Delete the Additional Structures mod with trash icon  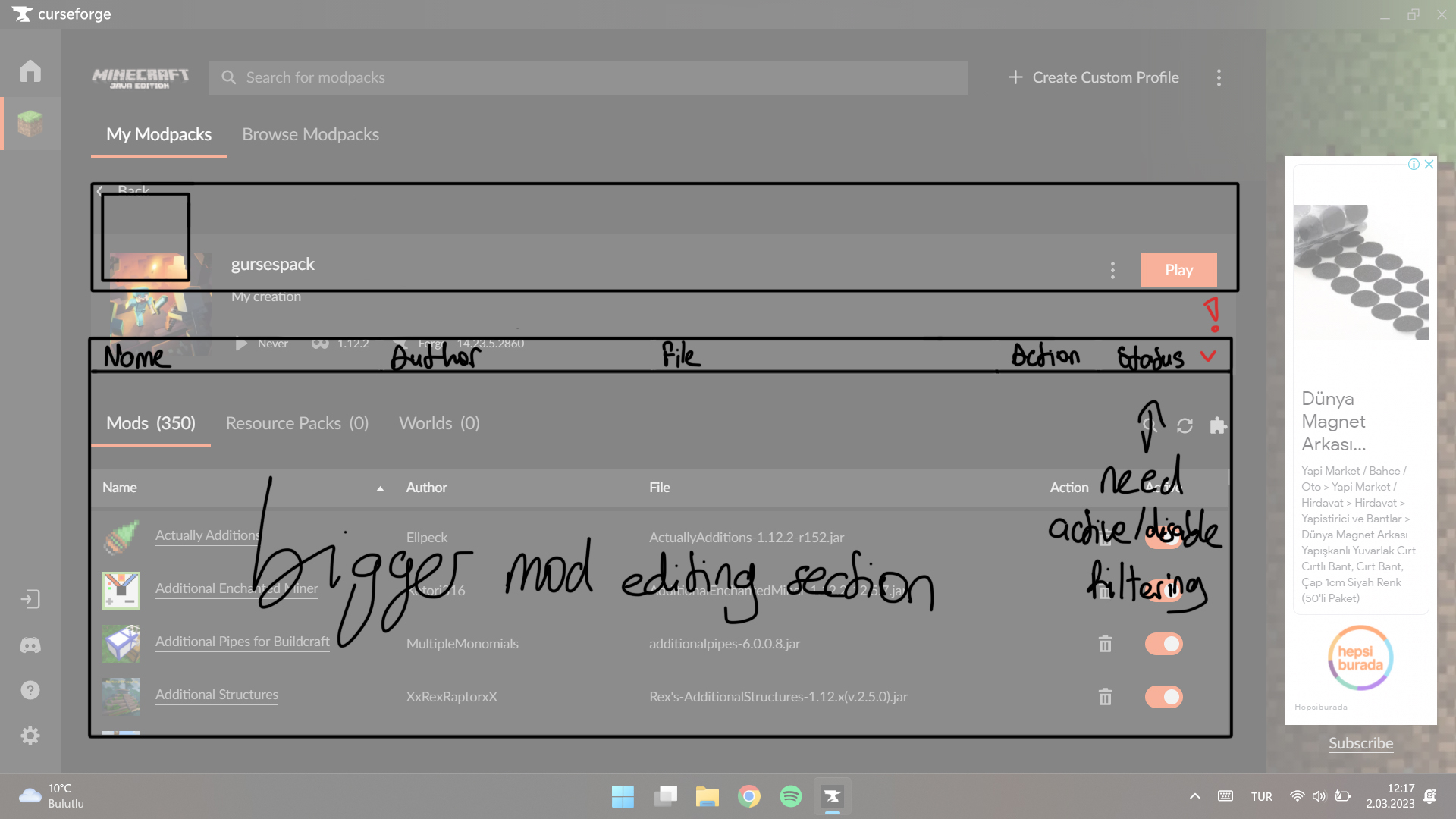coord(1105,697)
